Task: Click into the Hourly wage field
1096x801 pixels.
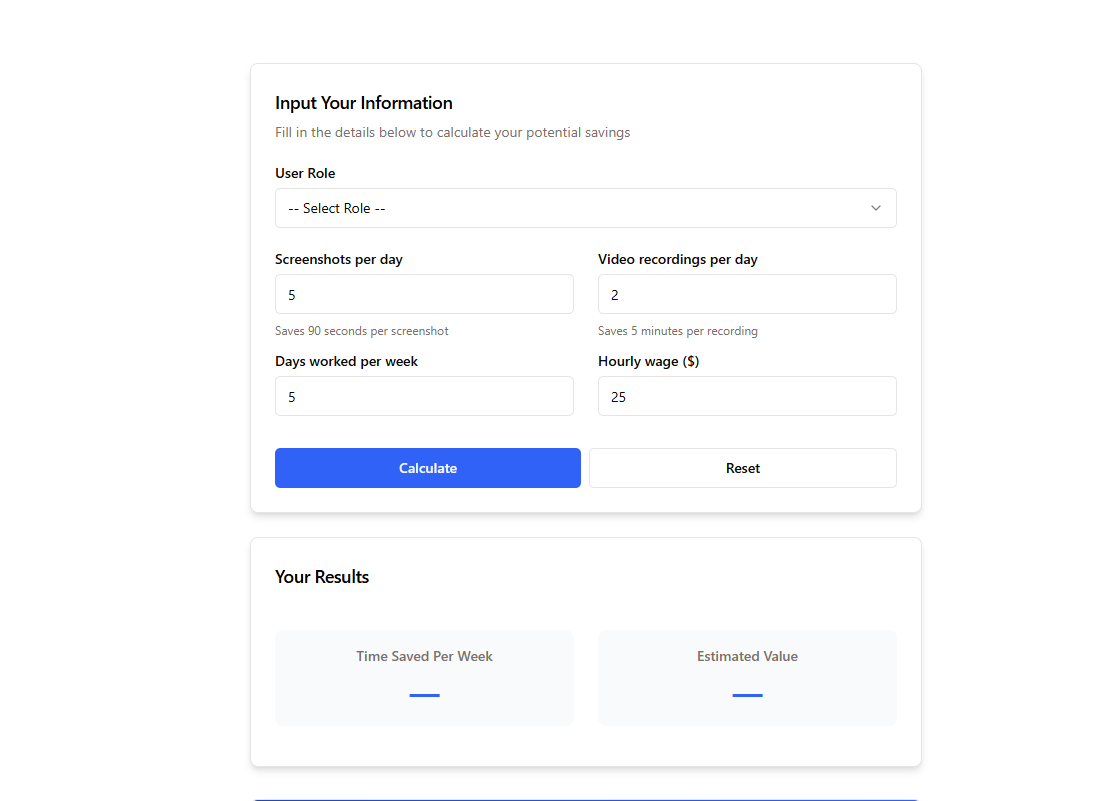Action: [x=747, y=397]
